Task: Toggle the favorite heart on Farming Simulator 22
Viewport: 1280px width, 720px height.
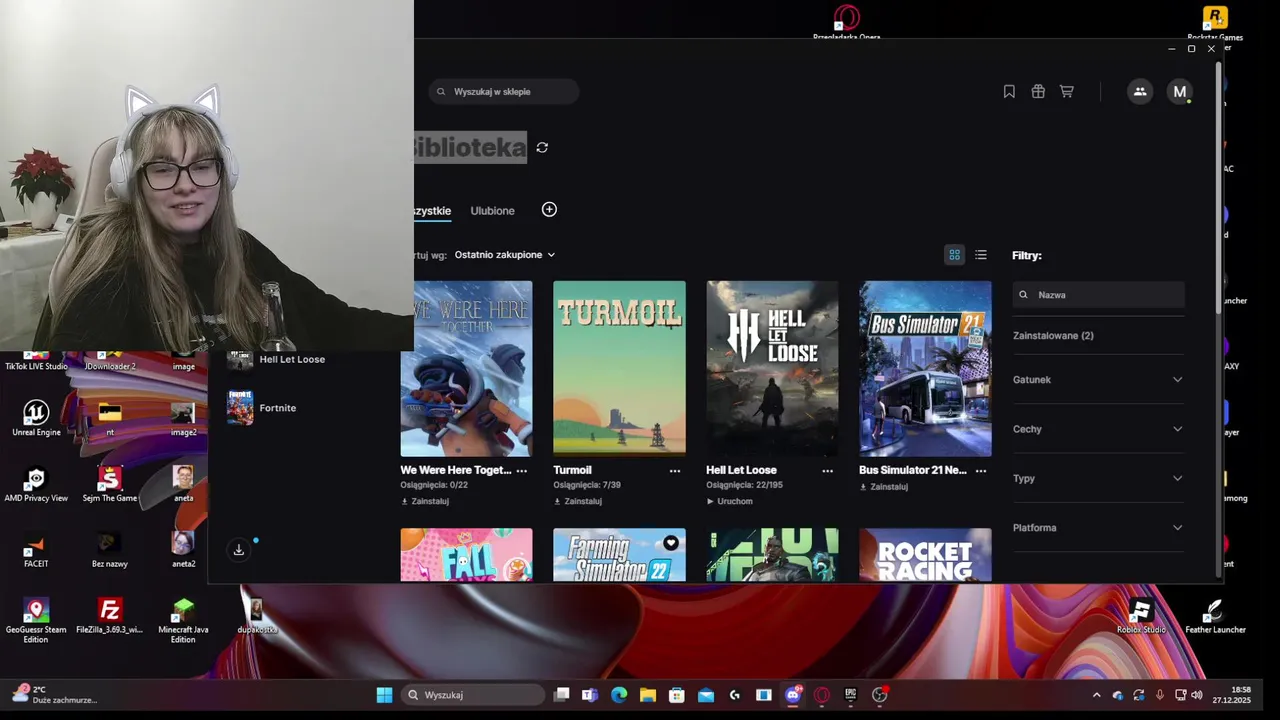Action: click(x=670, y=543)
